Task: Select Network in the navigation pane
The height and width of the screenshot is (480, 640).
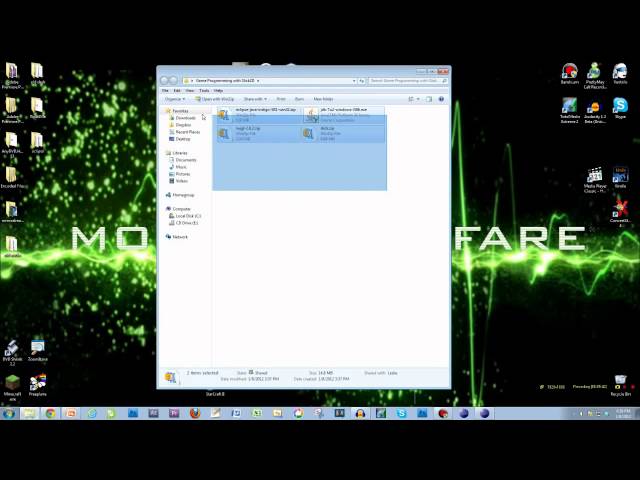Action: pos(180,237)
